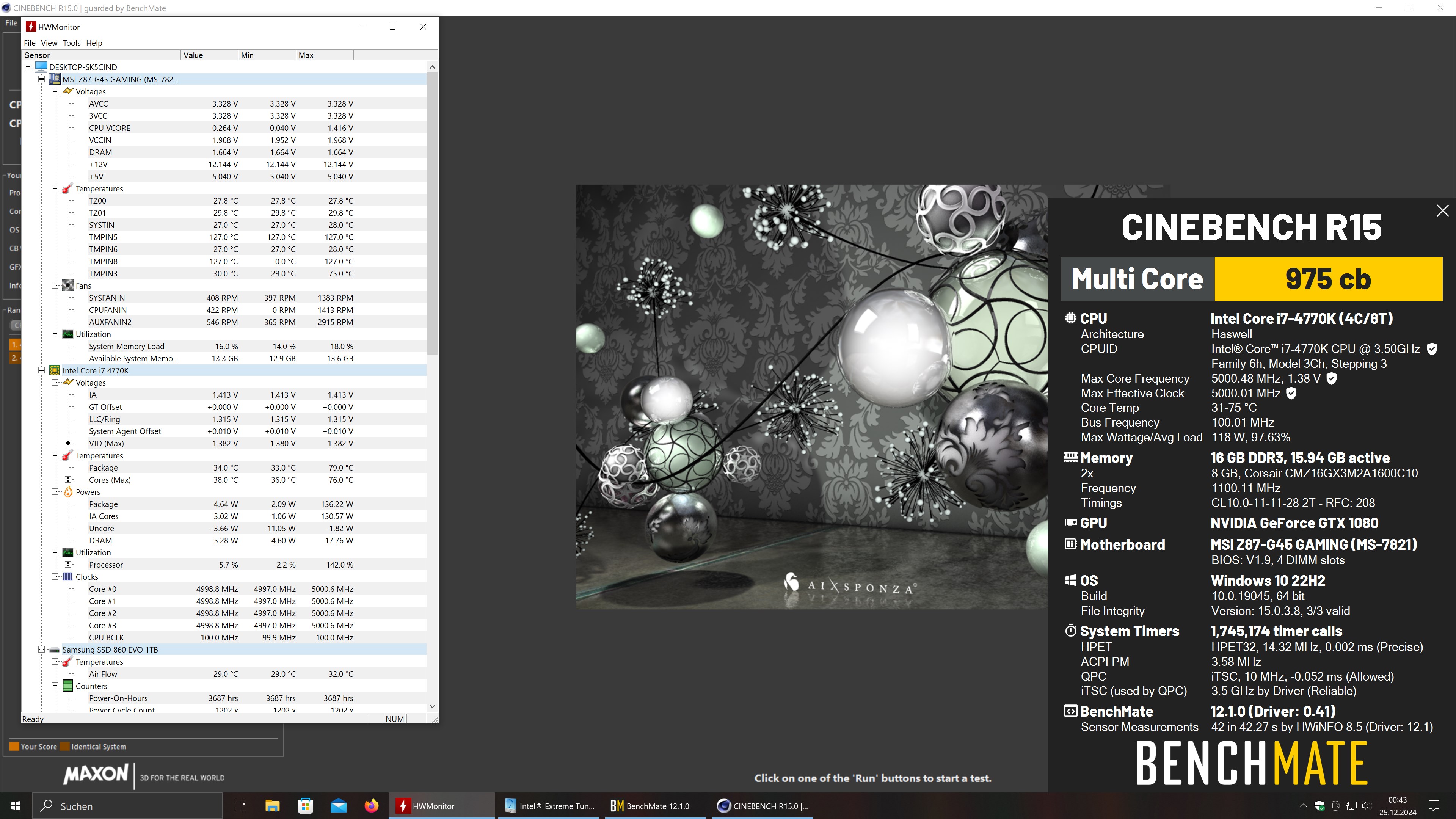The image size is (1456, 819).
Task: Expand the VID (Max) row
Action: point(68,443)
